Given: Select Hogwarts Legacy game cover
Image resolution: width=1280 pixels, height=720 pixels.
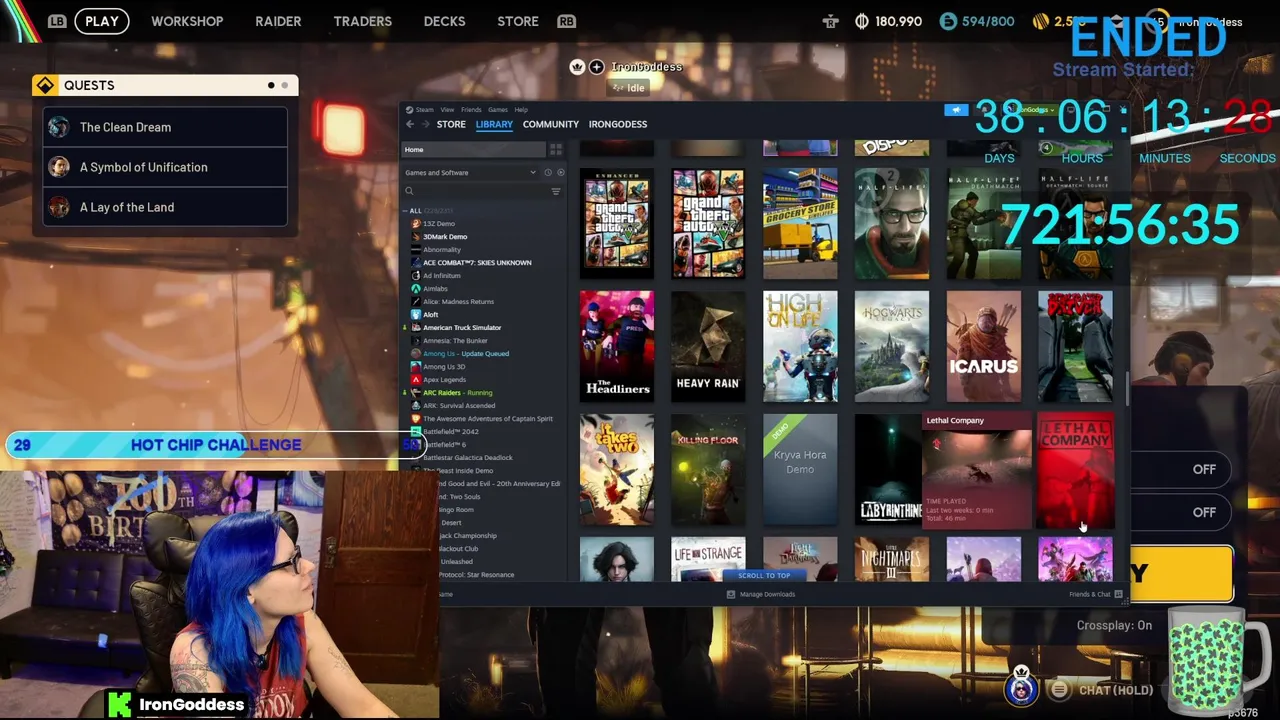Looking at the screenshot, I should pyautogui.click(x=892, y=346).
